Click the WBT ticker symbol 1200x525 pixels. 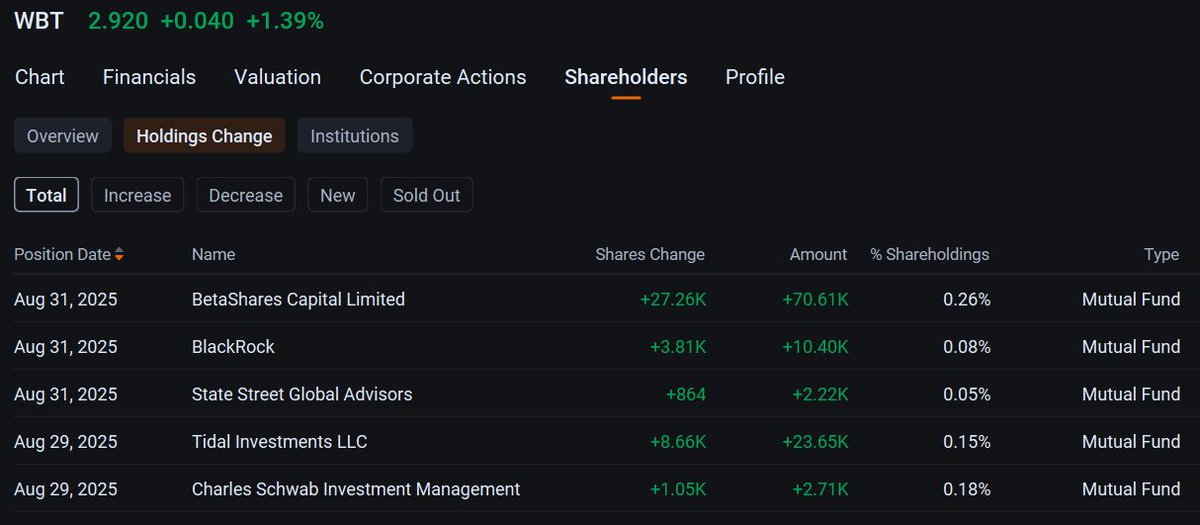[39, 21]
